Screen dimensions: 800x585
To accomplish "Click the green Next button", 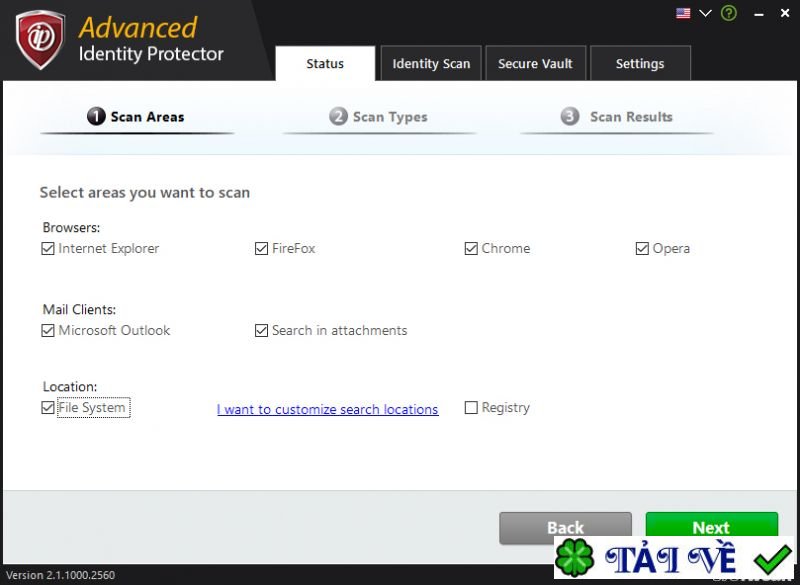I will pyautogui.click(x=712, y=525).
